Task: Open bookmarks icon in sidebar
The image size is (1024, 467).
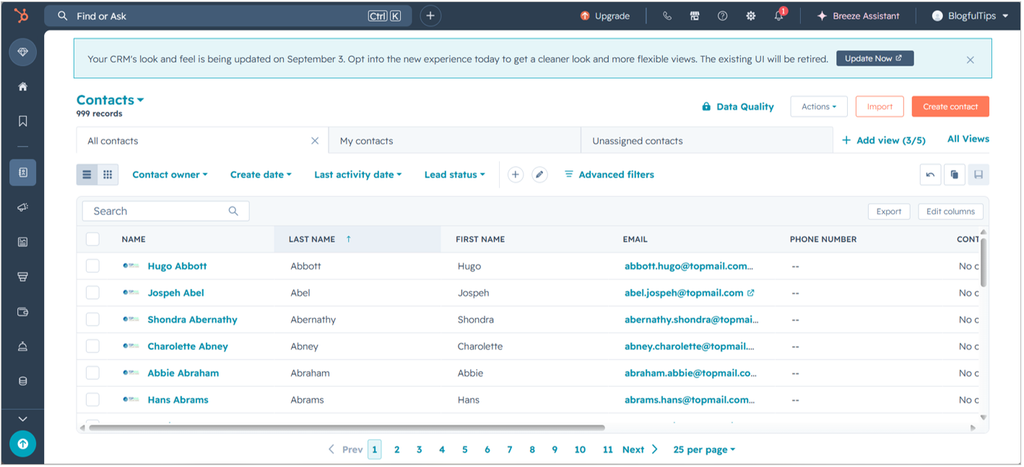Action: point(23,121)
